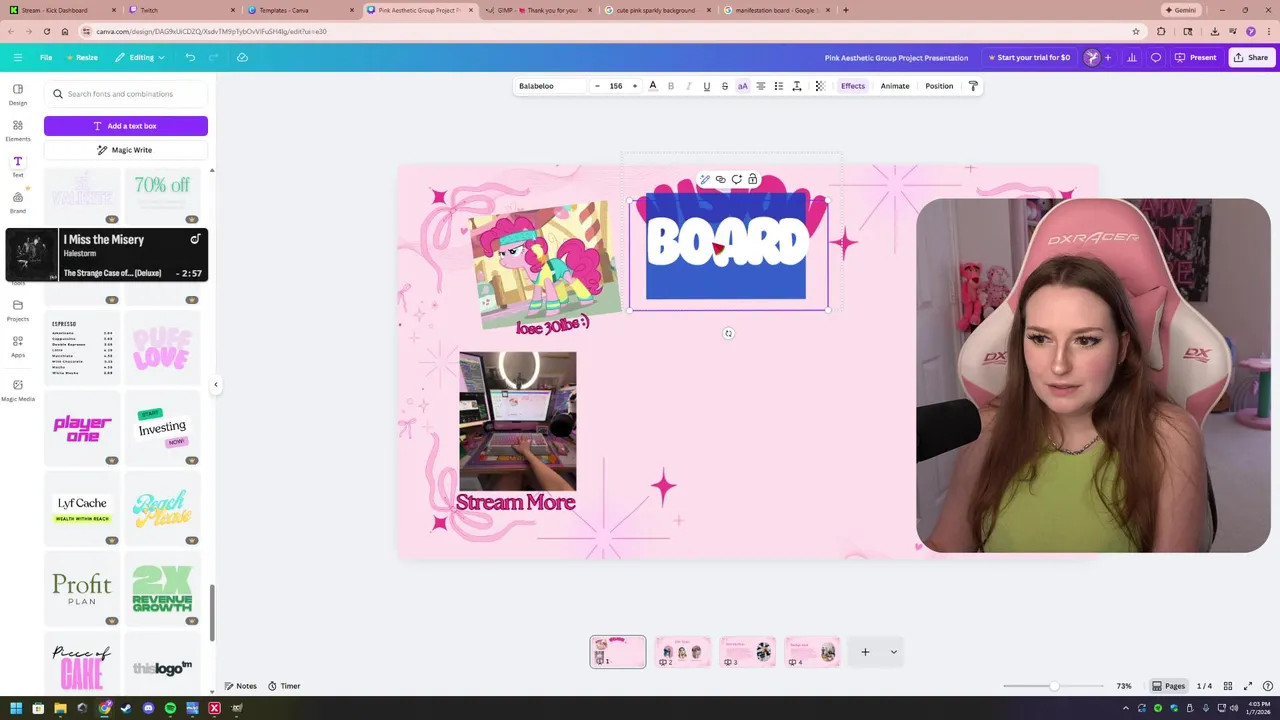This screenshot has height=720, width=1280.
Task: Apply bulleted list formatting
Action: 778,86
